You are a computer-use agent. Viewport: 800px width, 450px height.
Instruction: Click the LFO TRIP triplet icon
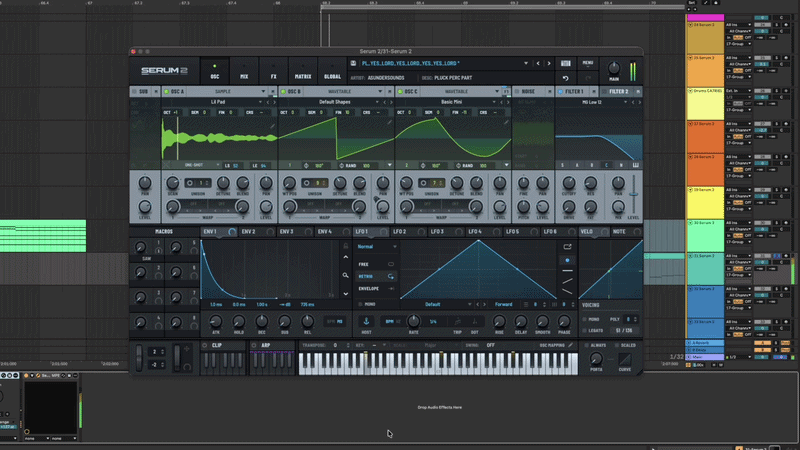(x=458, y=322)
